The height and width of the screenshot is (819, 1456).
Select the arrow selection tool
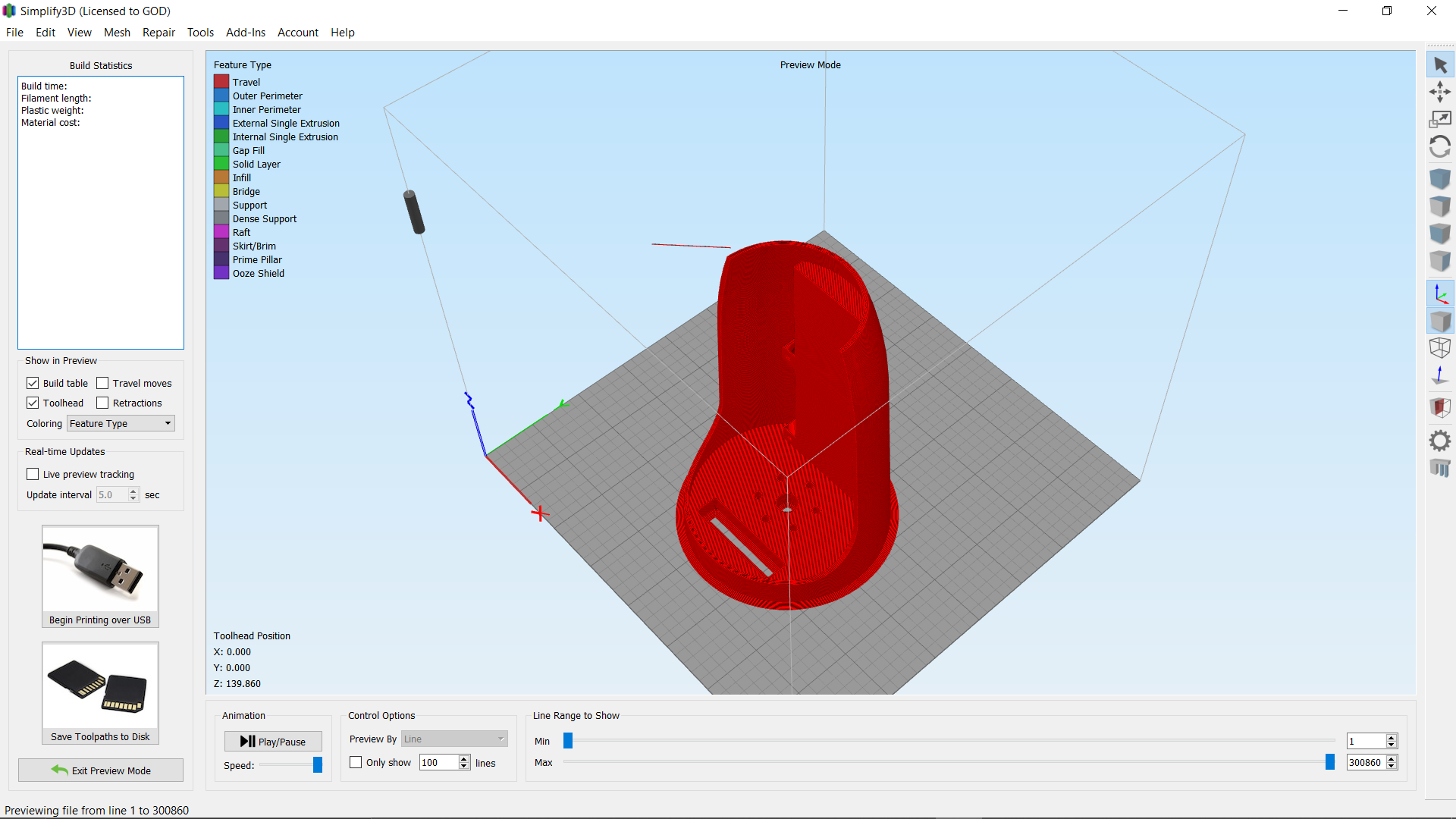coord(1440,64)
